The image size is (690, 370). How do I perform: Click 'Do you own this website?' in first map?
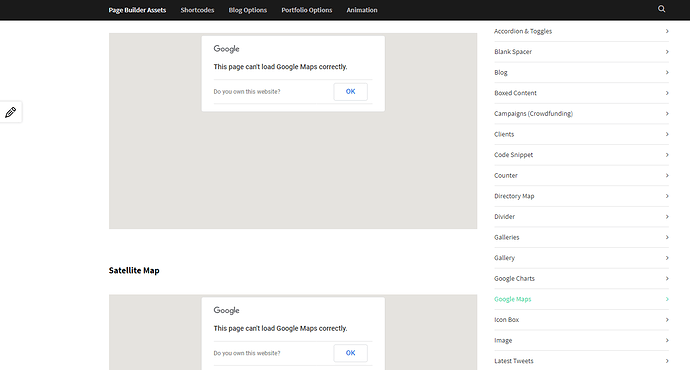[247, 92]
